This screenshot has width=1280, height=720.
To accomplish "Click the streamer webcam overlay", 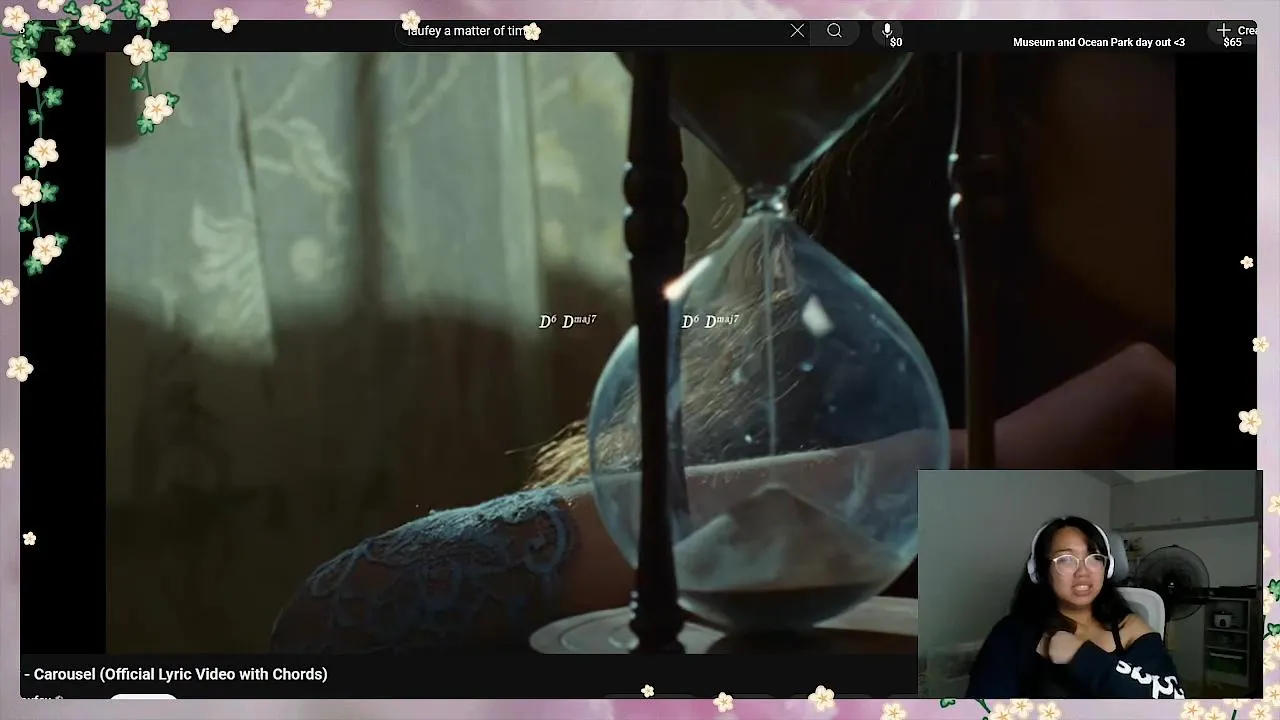I will click(x=1089, y=584).
